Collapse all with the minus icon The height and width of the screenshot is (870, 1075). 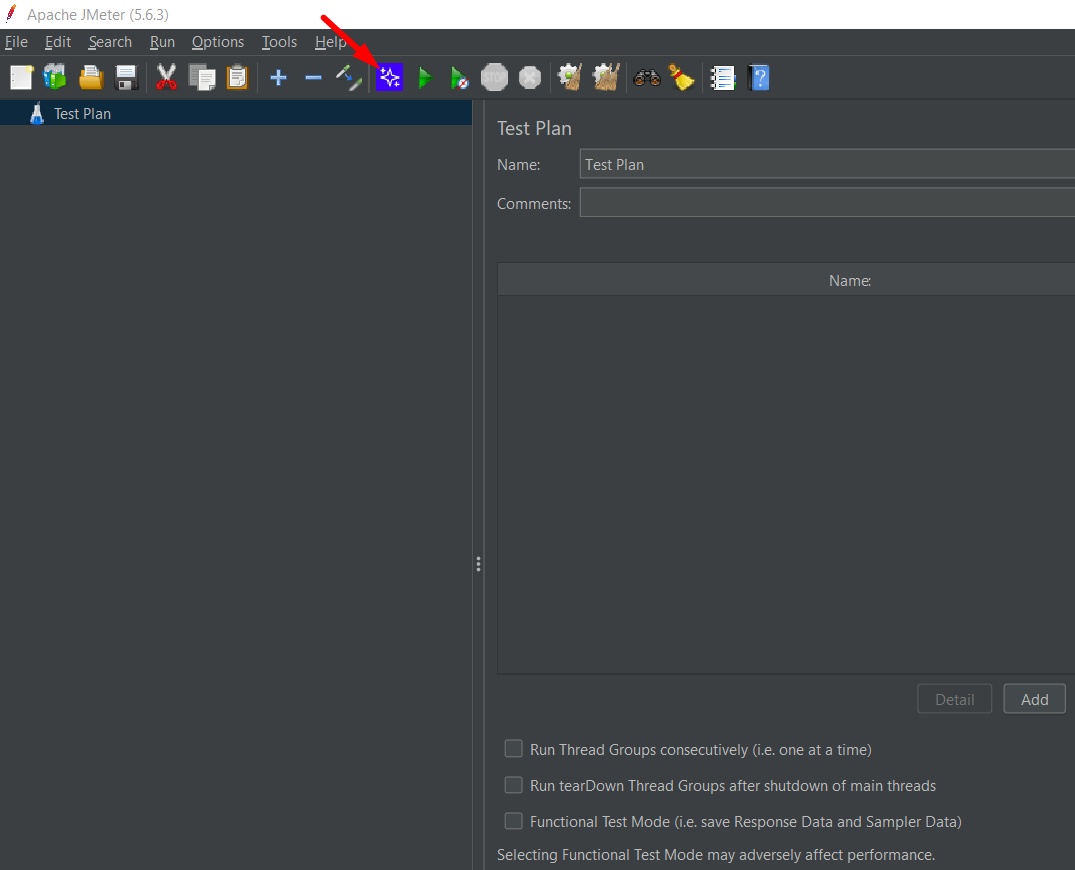(x=313, y=78)
